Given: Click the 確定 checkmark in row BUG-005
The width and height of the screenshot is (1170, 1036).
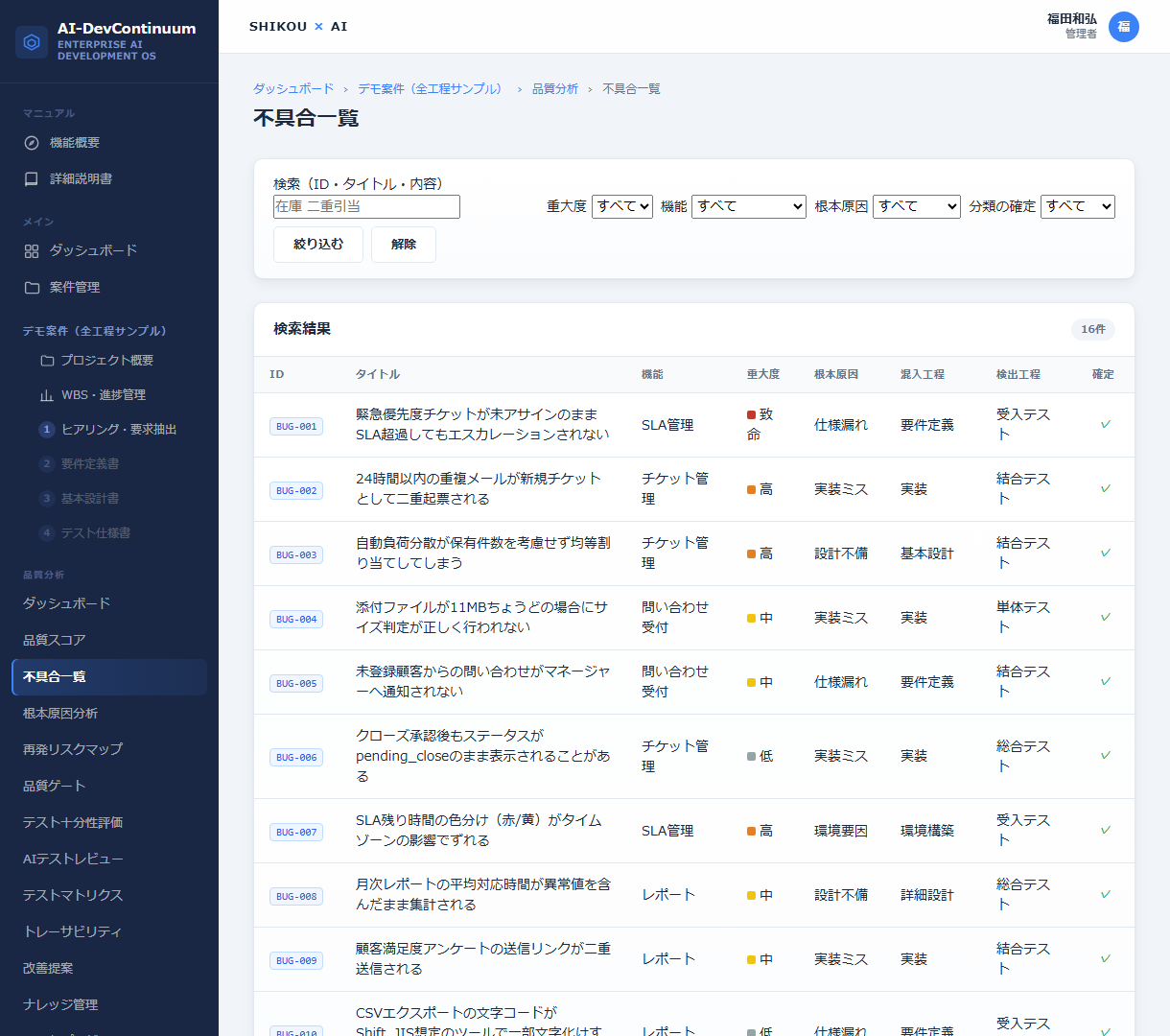Looking at the screenshot, I should [x=1105, y=681].
